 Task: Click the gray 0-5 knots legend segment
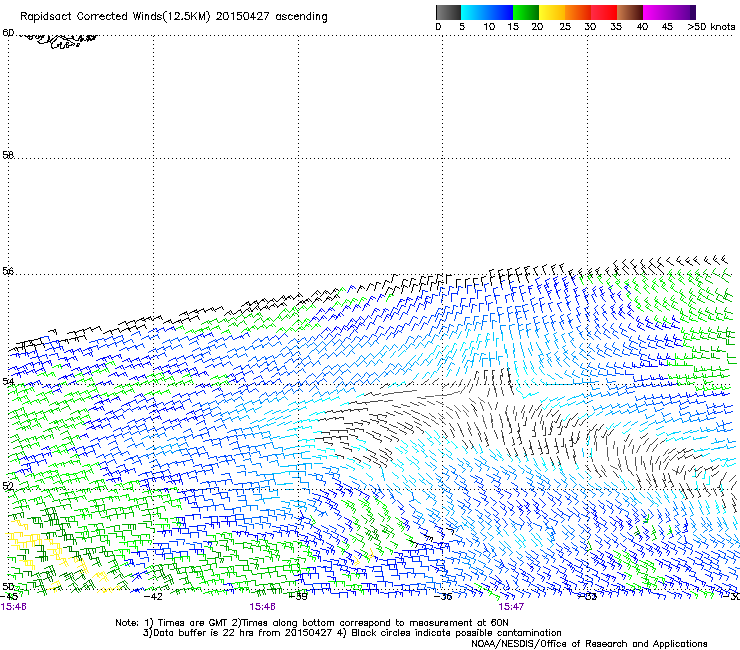tap(448, 12)
